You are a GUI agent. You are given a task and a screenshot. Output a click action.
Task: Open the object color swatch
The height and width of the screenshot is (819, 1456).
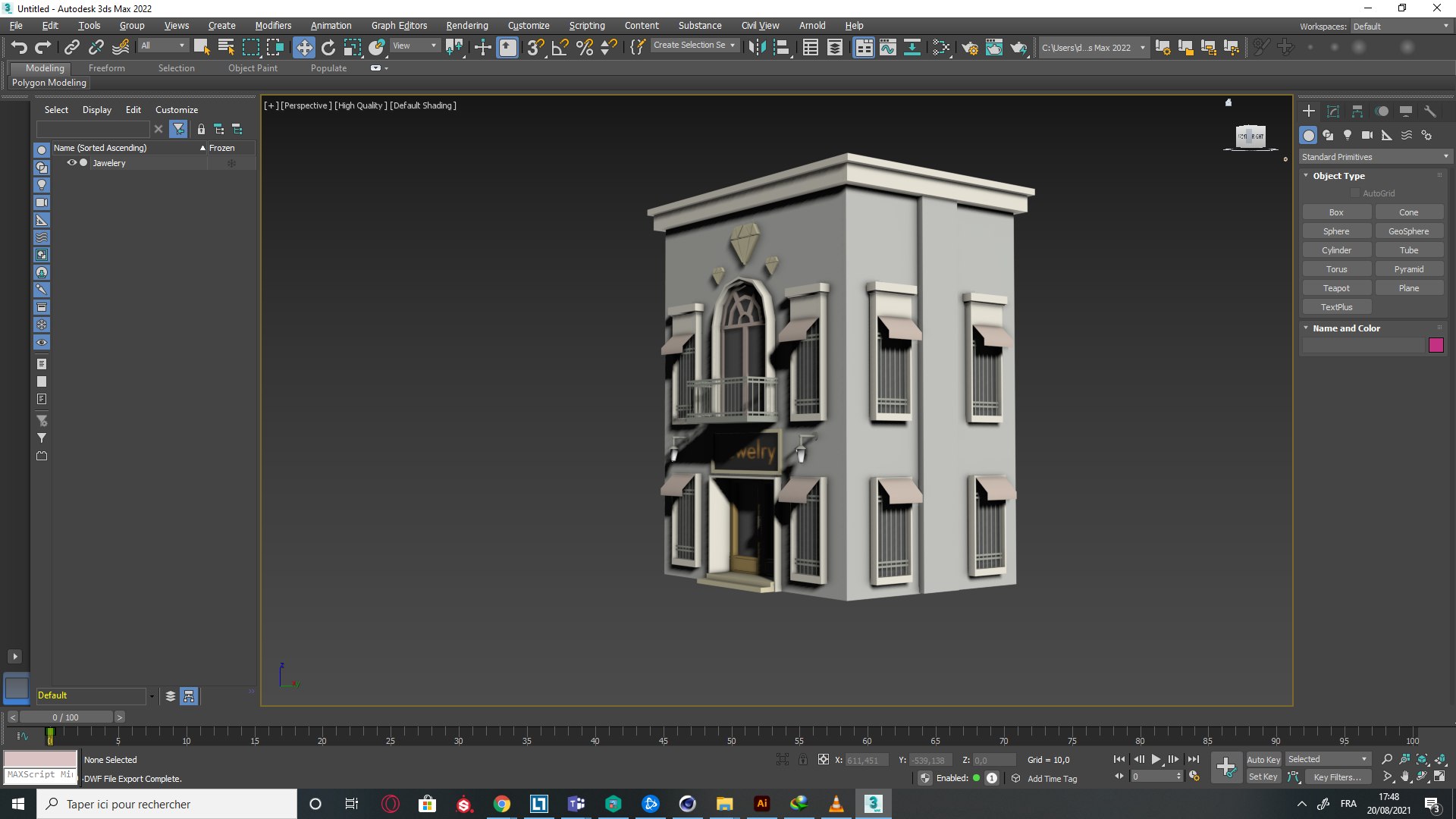click(1436, 346)
